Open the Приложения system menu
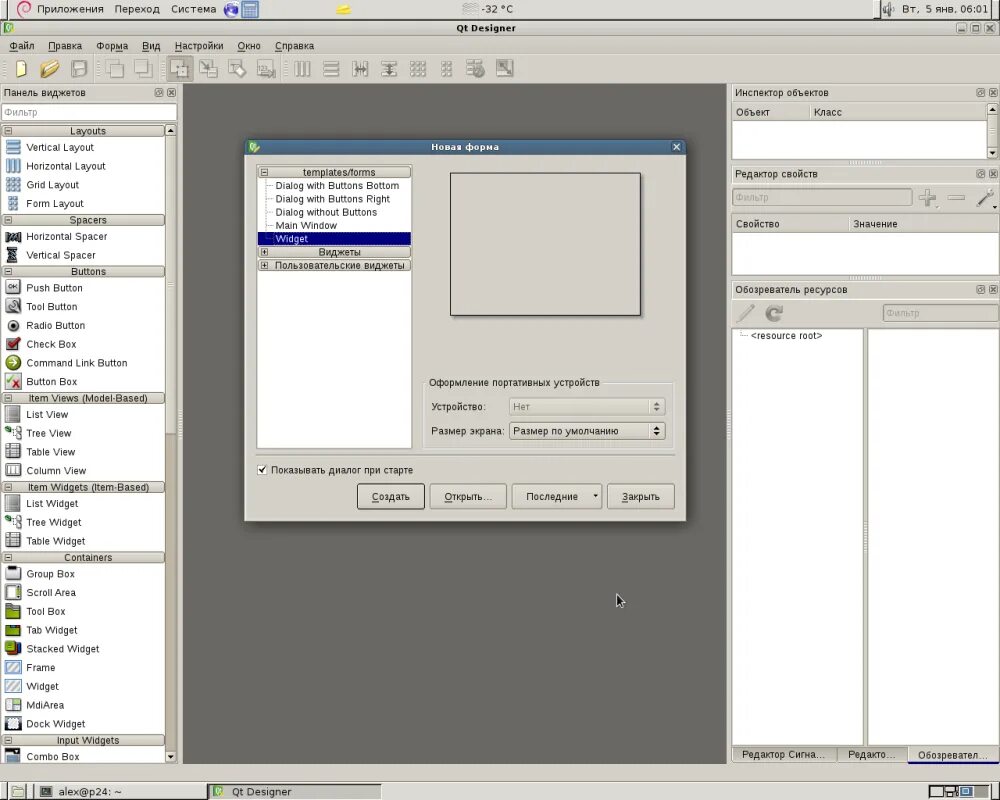1000x800 pixels. [x=70, y=9]
